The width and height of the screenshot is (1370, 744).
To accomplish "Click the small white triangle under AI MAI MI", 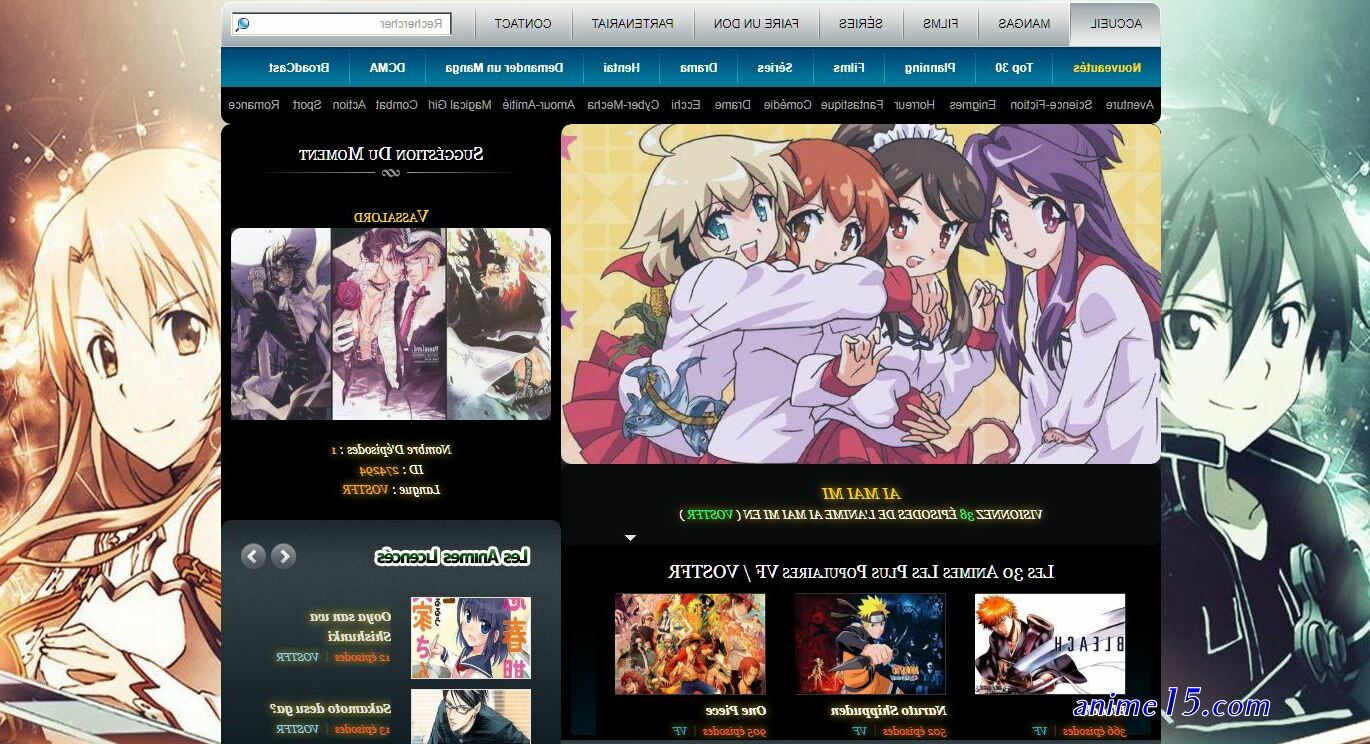I will [x=630, y=538].
